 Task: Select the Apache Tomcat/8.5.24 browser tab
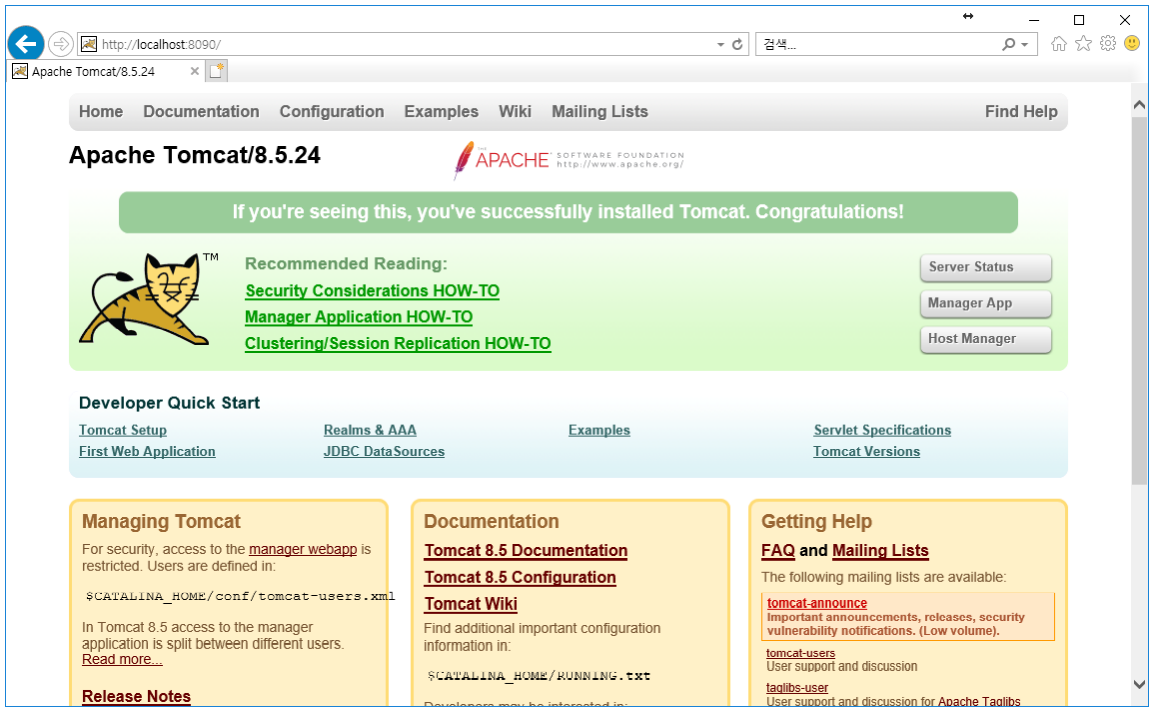tap(105, 71)
